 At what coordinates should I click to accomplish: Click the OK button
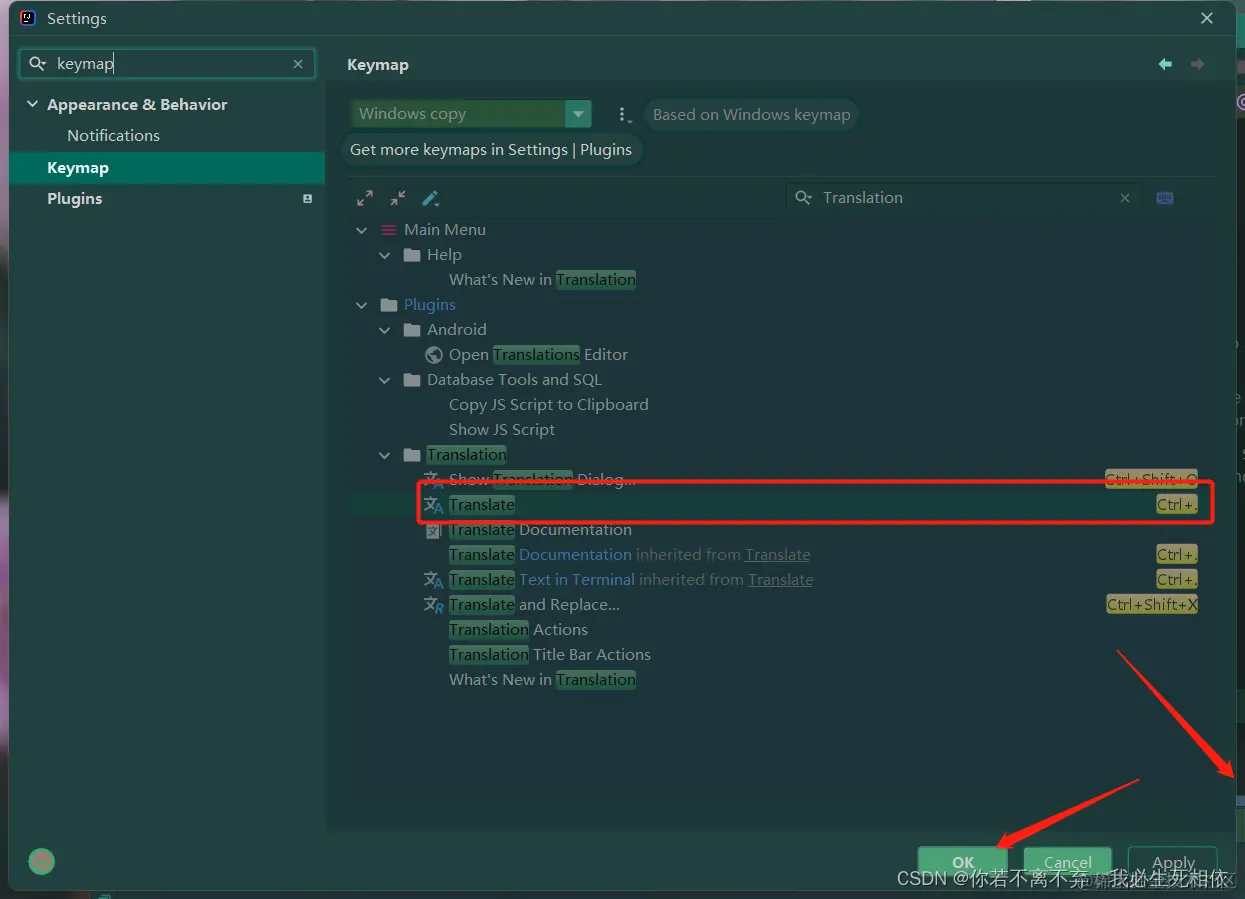(963, 862)
